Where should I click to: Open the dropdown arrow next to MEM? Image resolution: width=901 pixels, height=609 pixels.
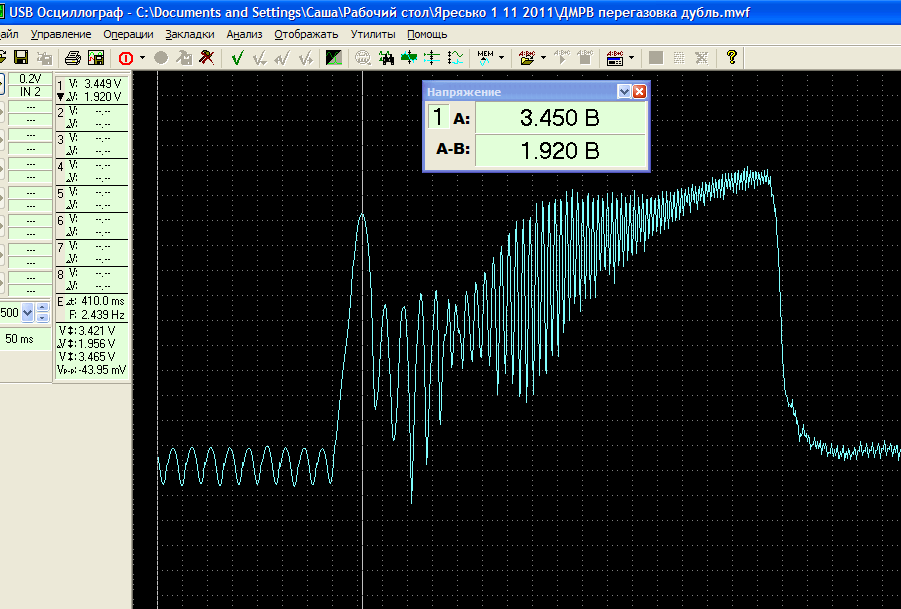point(502,57)
